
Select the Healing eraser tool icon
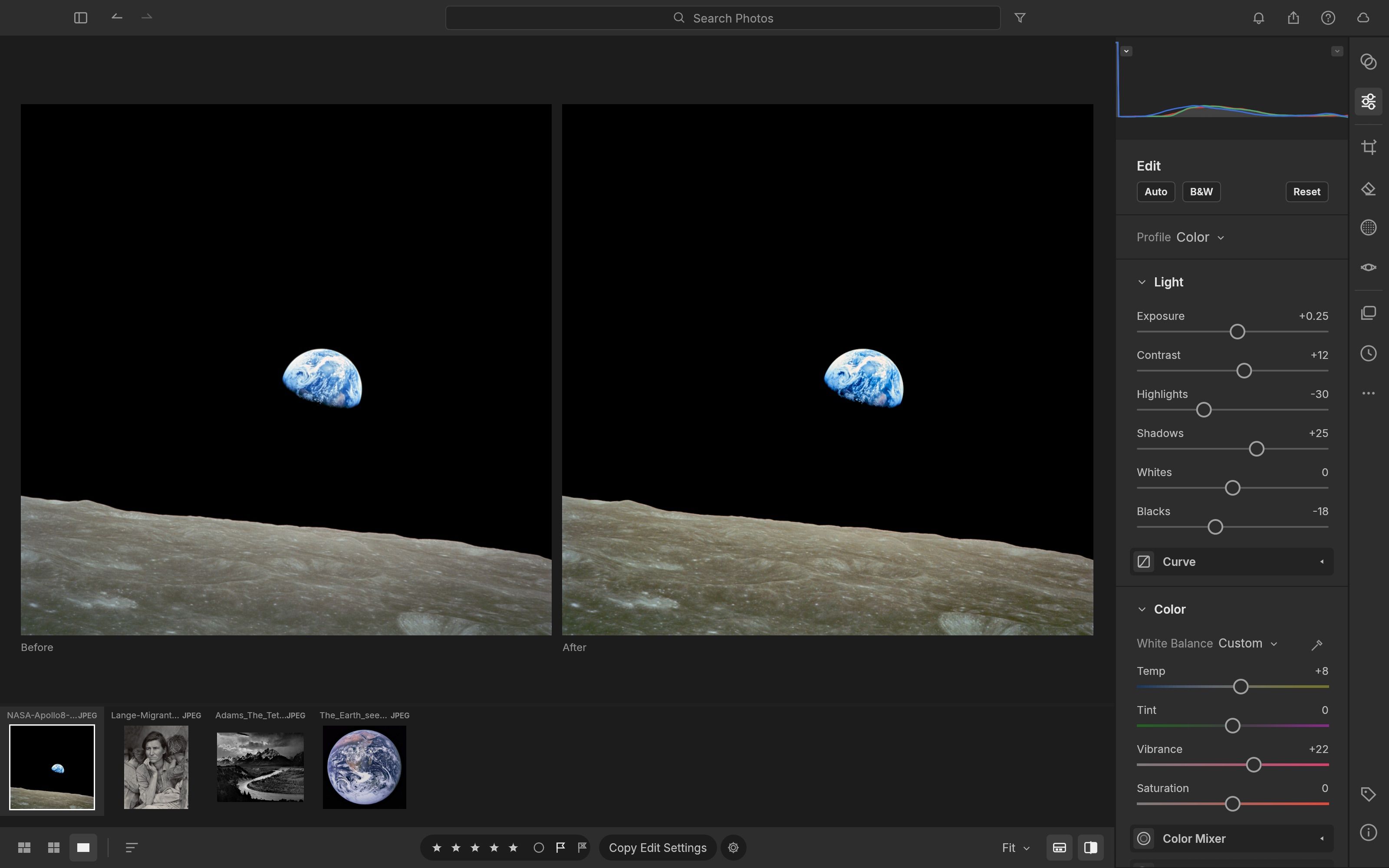(x=1368, y=189)
